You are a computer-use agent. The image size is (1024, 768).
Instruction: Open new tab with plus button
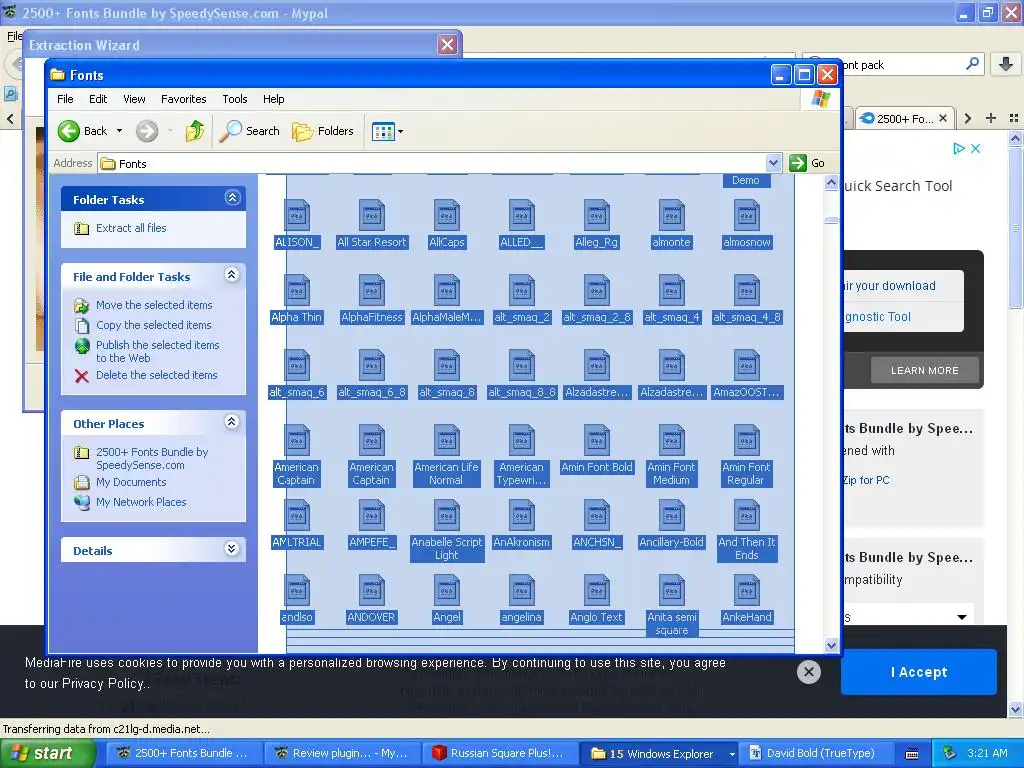point(991,118)
